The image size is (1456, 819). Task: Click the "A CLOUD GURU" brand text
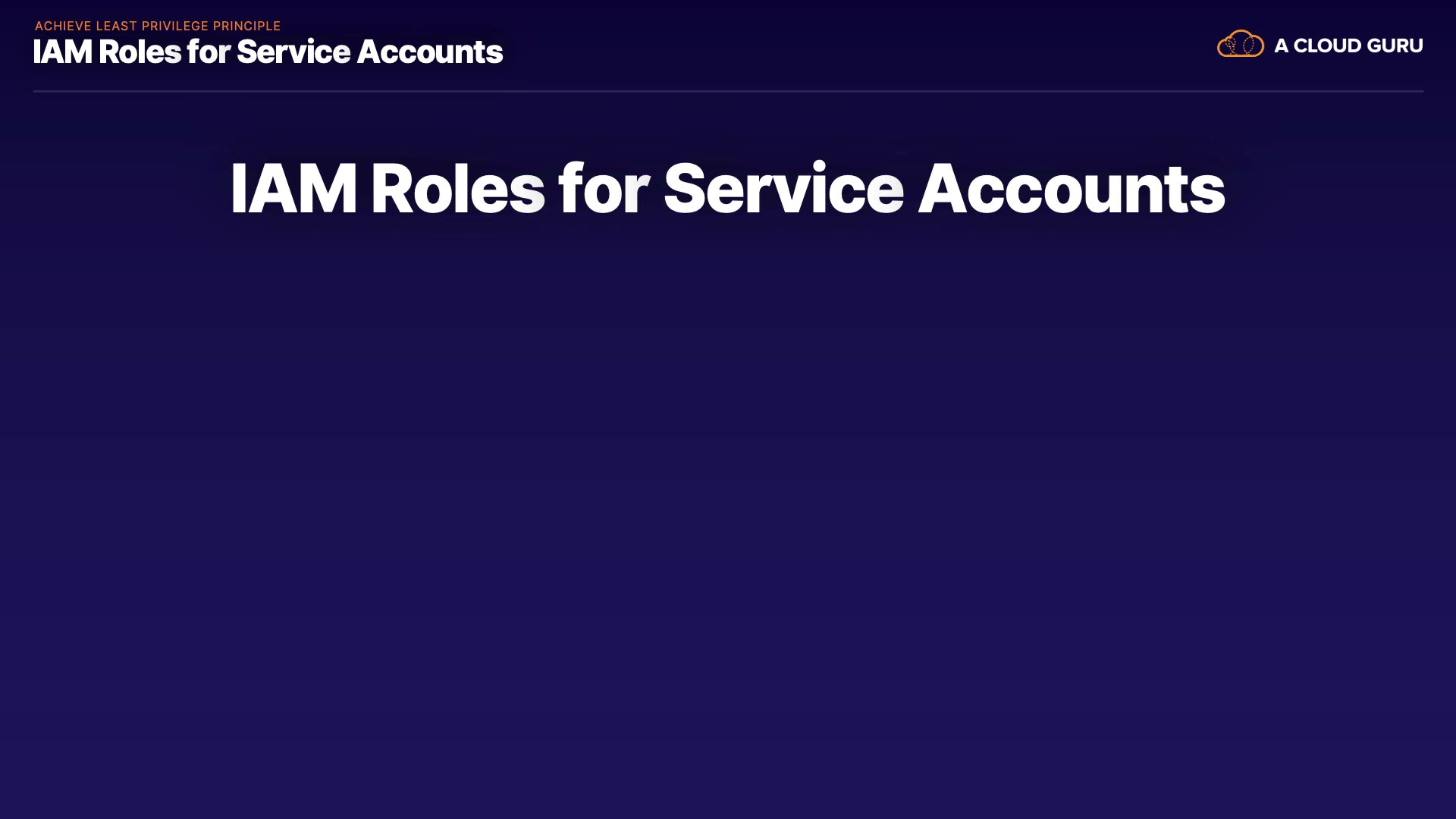click(1348, 45)
